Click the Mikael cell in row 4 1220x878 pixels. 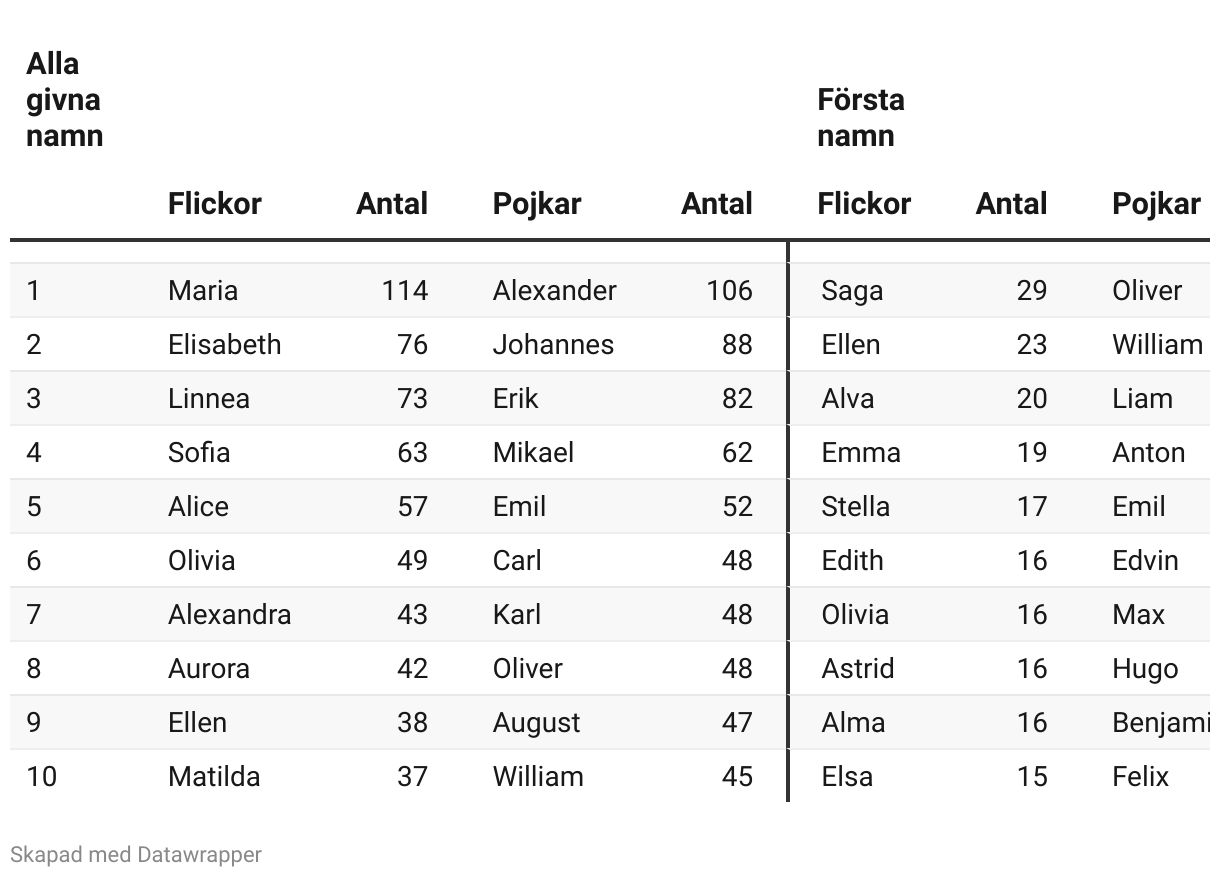click(533, 453)
